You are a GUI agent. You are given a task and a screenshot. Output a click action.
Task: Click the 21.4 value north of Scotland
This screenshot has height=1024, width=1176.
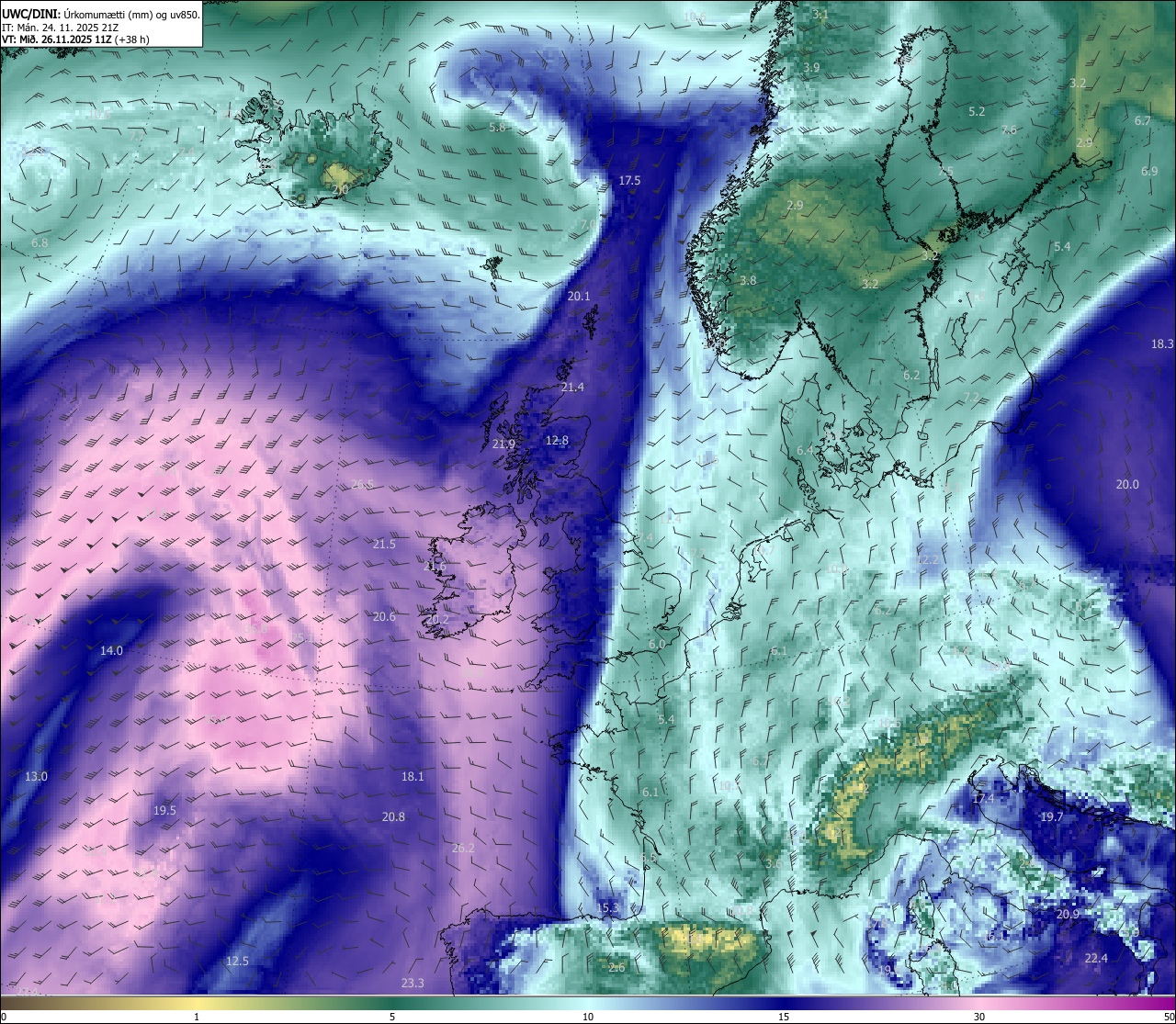coord(572,388)
